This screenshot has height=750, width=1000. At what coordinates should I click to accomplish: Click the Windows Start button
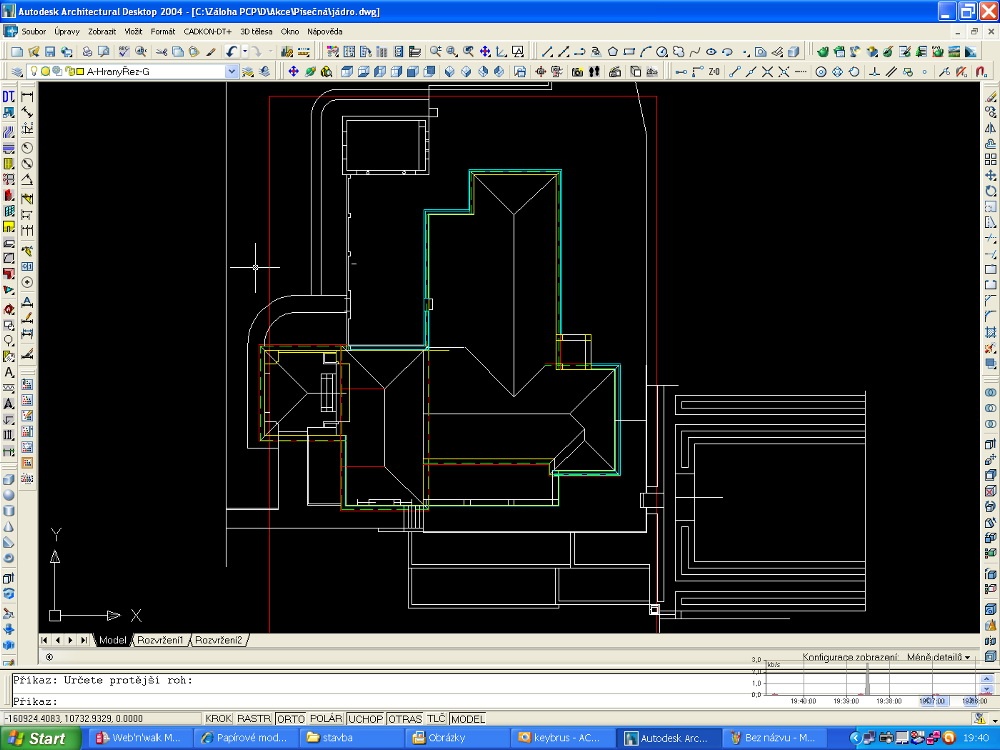41,739
